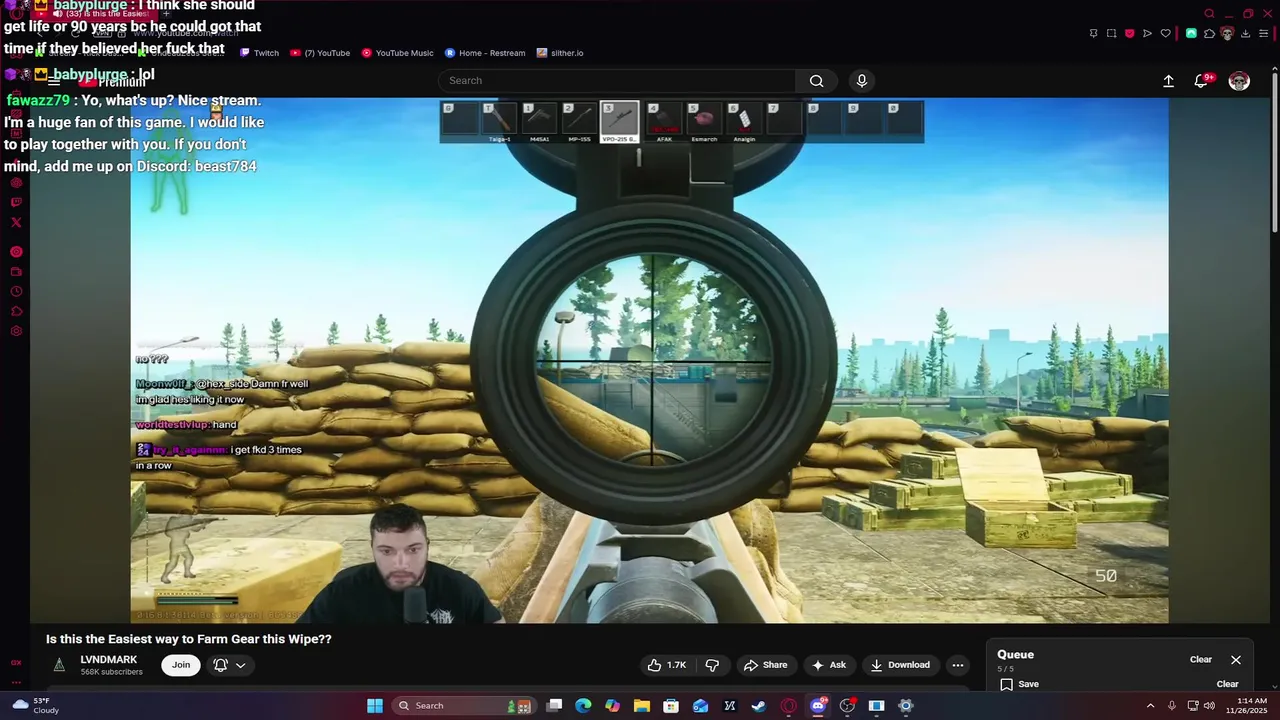Click the X (Twitter) icon in Opera sidebar
This screenshot has width=1280, height=720.
[16, 222]
